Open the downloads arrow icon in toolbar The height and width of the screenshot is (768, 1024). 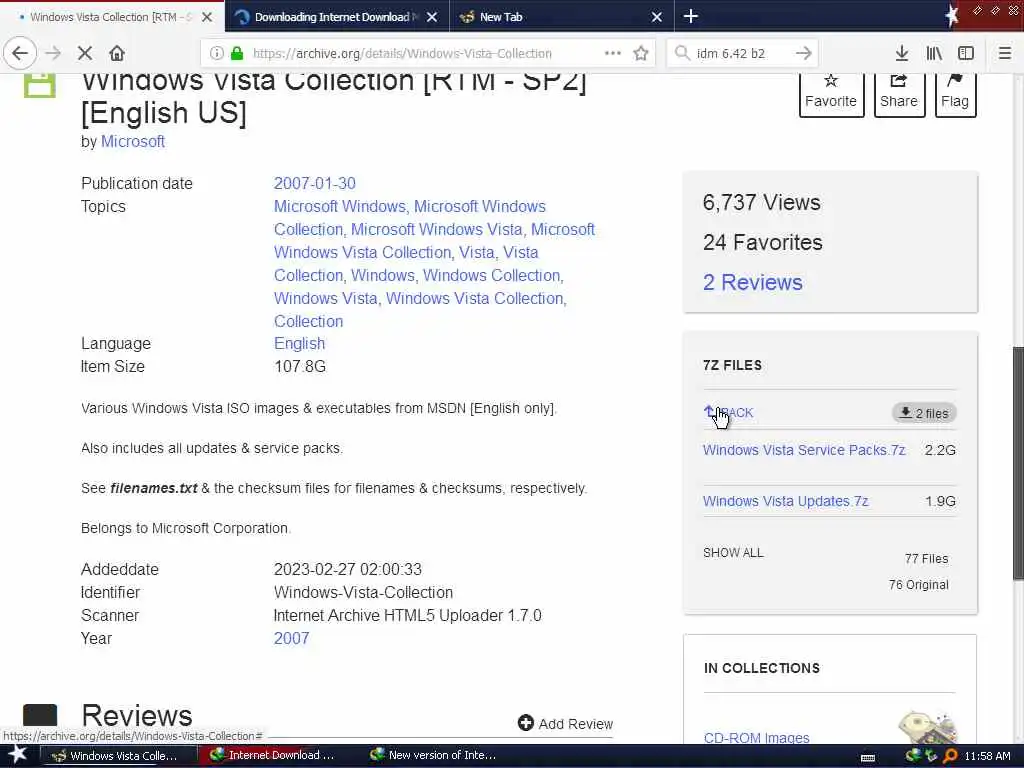point(902,53)
